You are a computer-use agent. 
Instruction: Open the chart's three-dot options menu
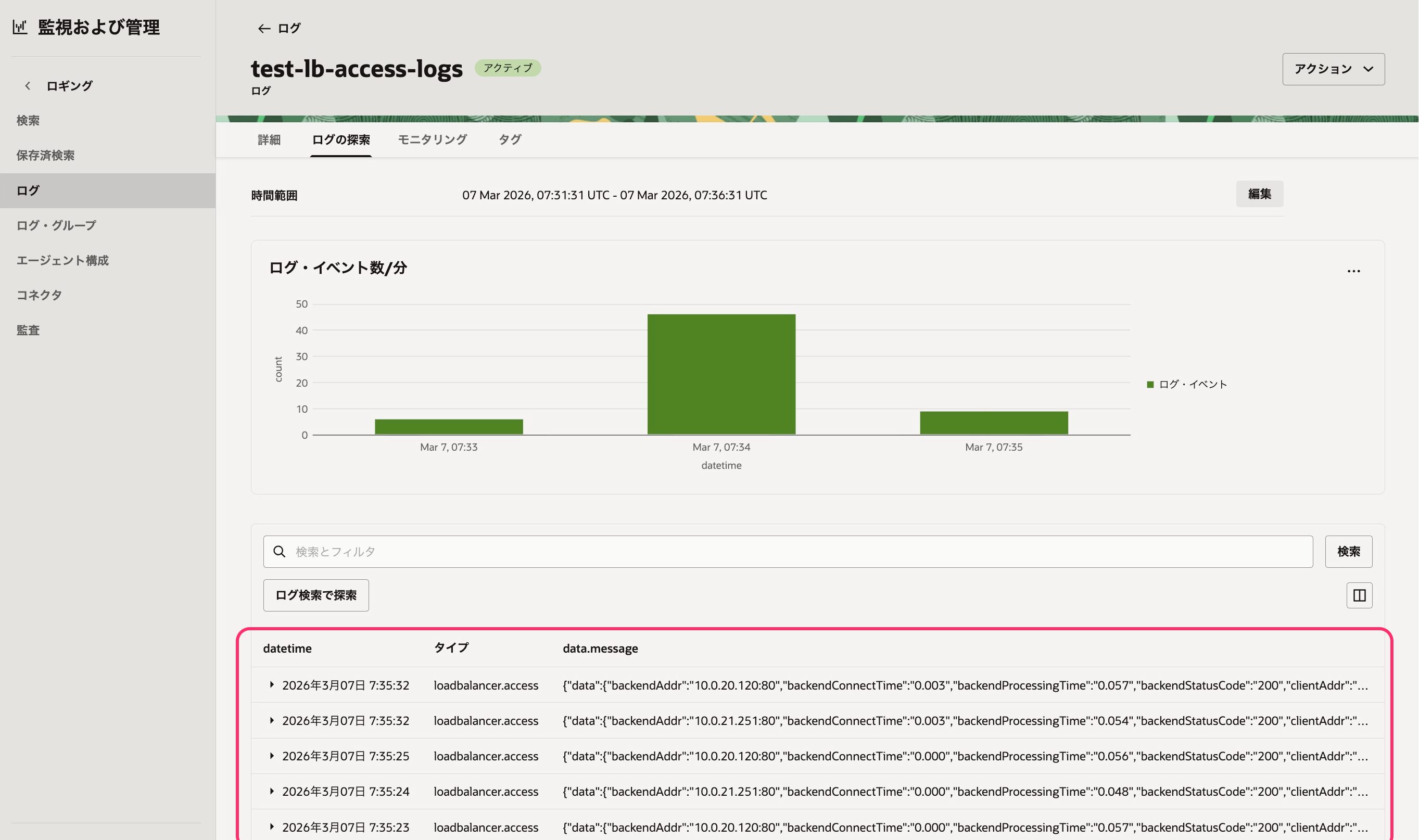pos(1353,271)
